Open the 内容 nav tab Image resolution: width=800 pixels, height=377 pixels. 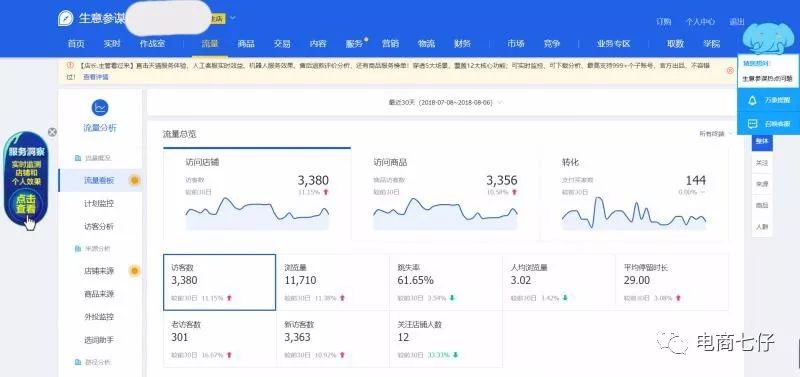(x=318, y=44)
